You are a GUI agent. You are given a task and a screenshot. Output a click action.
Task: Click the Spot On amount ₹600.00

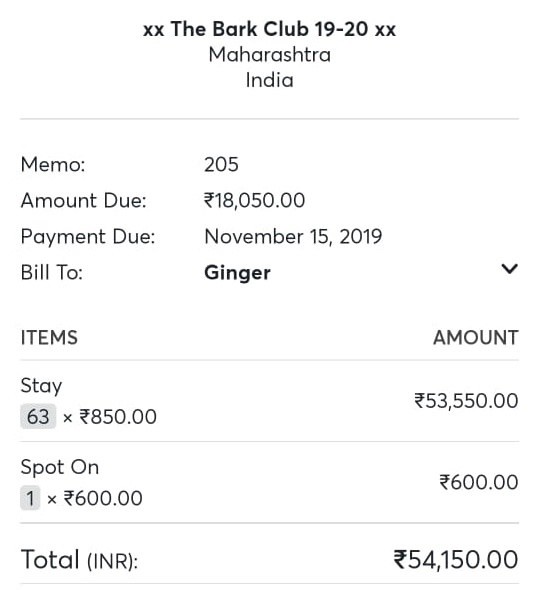coord(479,482)
